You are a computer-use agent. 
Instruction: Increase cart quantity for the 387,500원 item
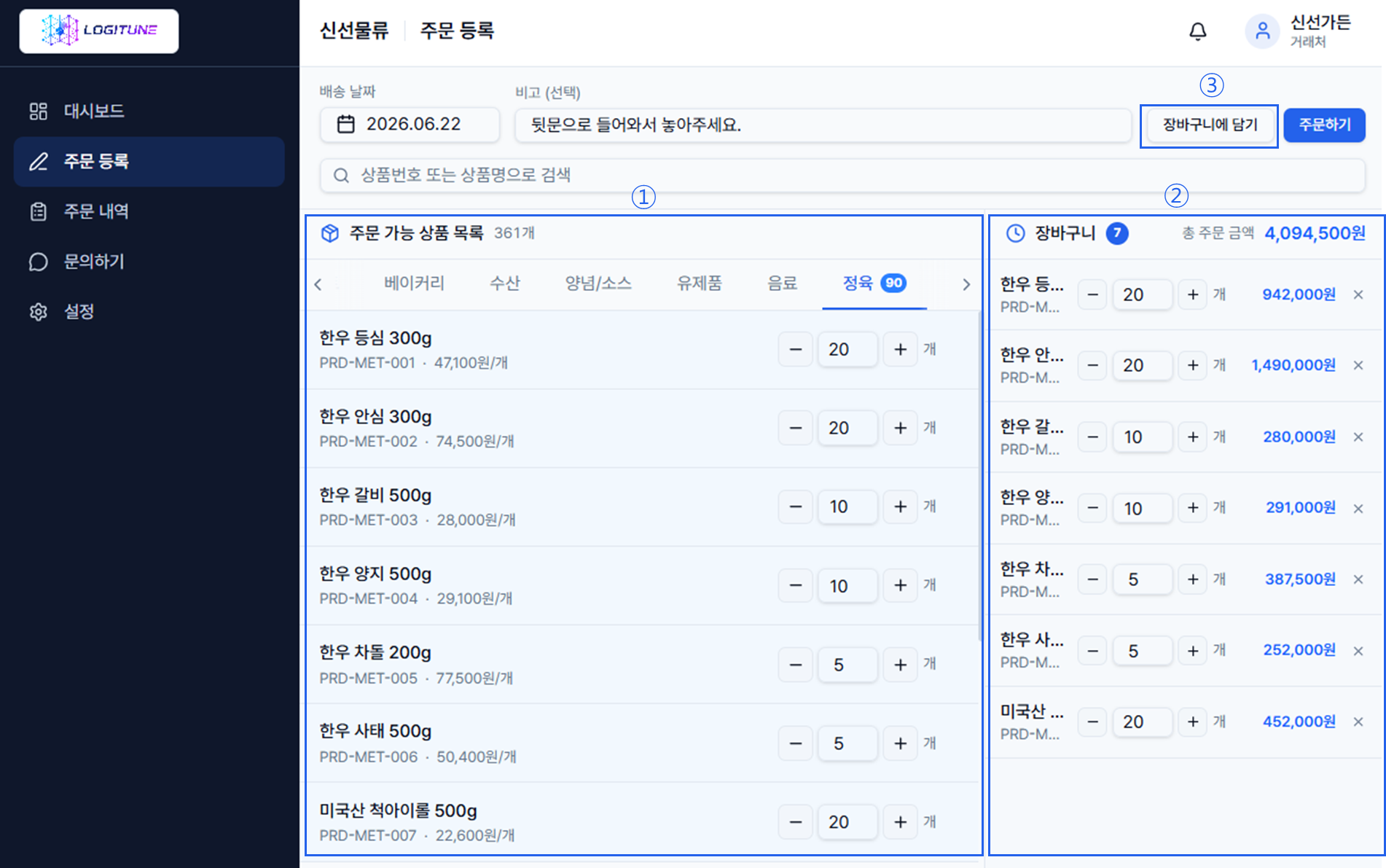[x=1193, y=579]
